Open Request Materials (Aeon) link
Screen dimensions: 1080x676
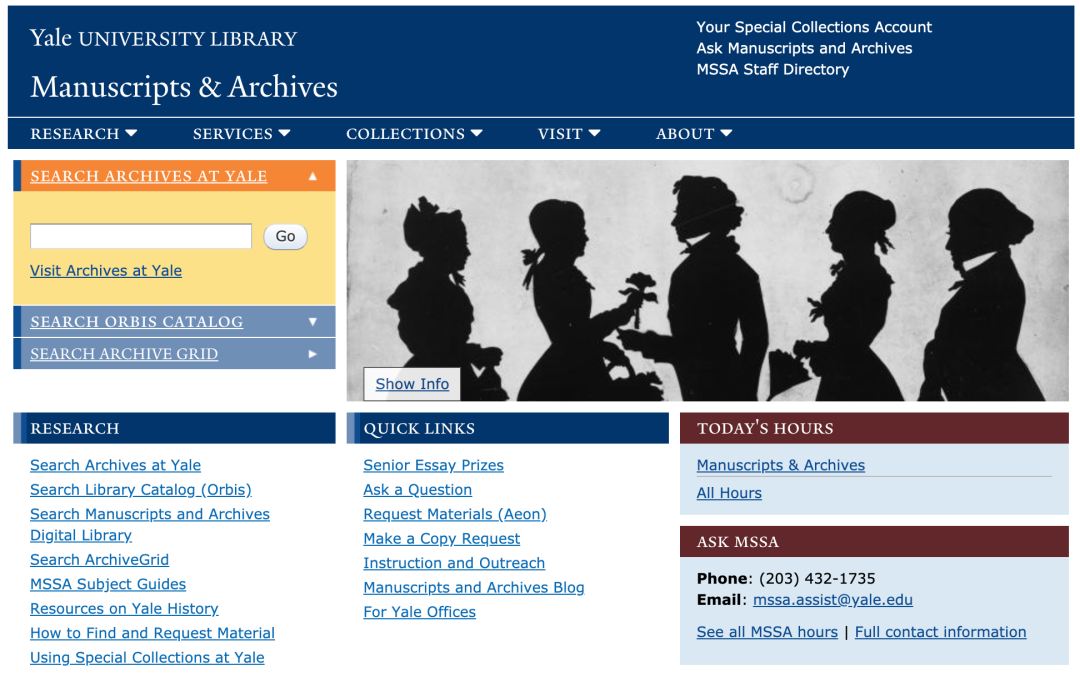coord(455,514)
